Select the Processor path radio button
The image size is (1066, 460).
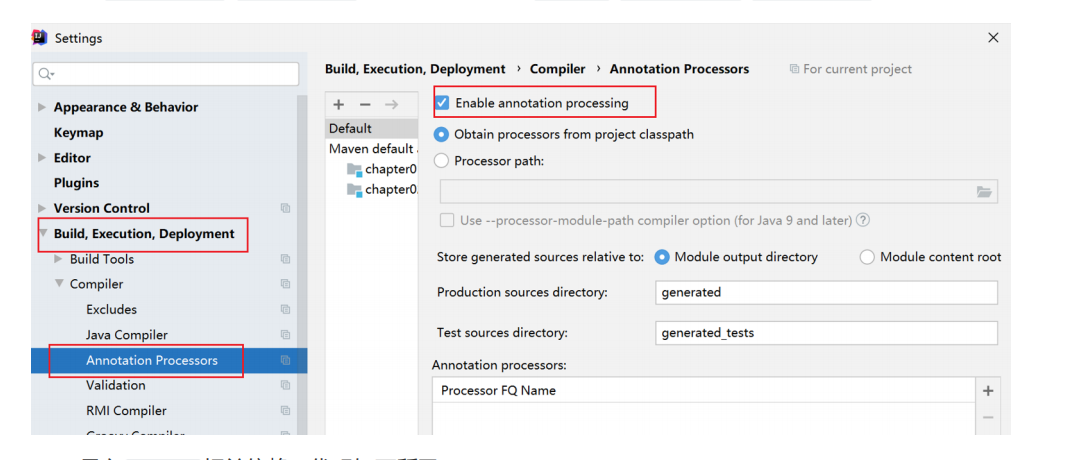tap(441, 160)
